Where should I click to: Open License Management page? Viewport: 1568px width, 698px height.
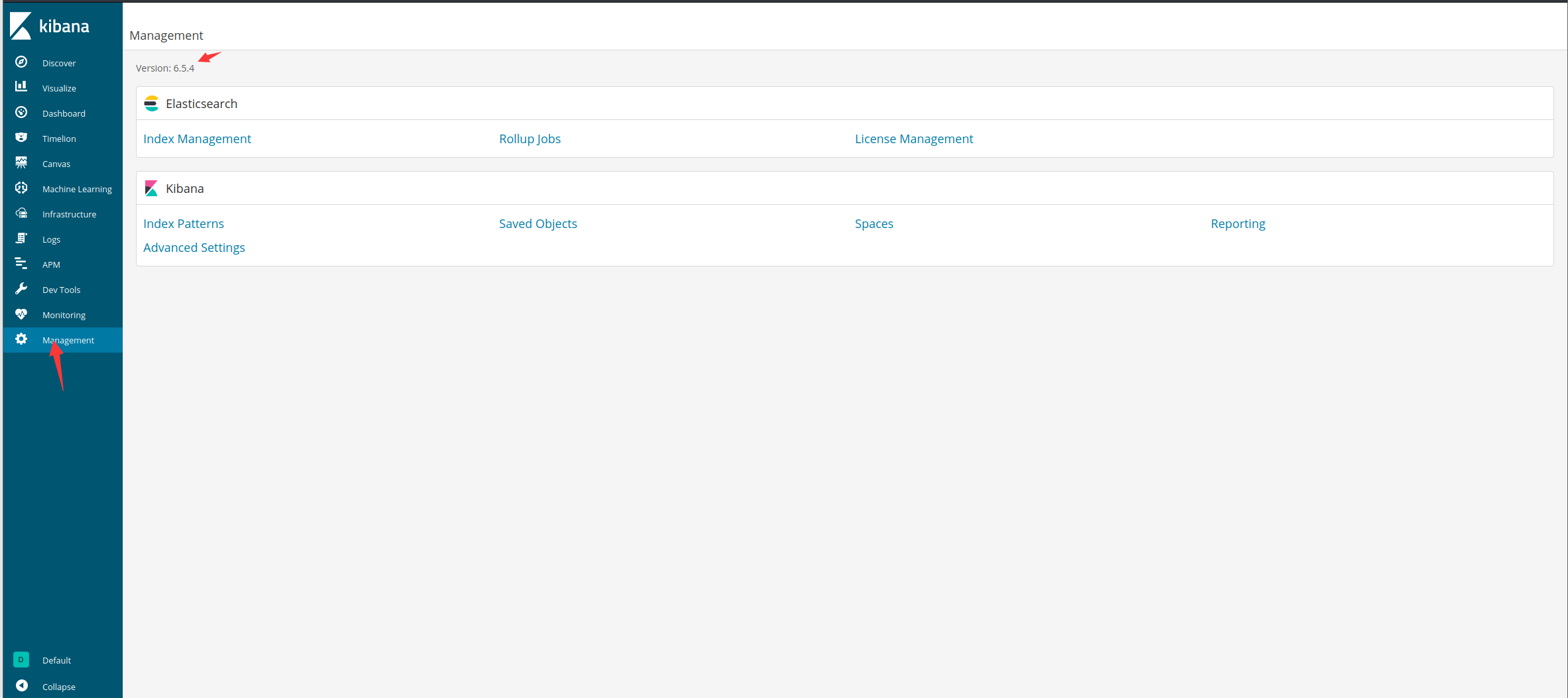point(913,139)
